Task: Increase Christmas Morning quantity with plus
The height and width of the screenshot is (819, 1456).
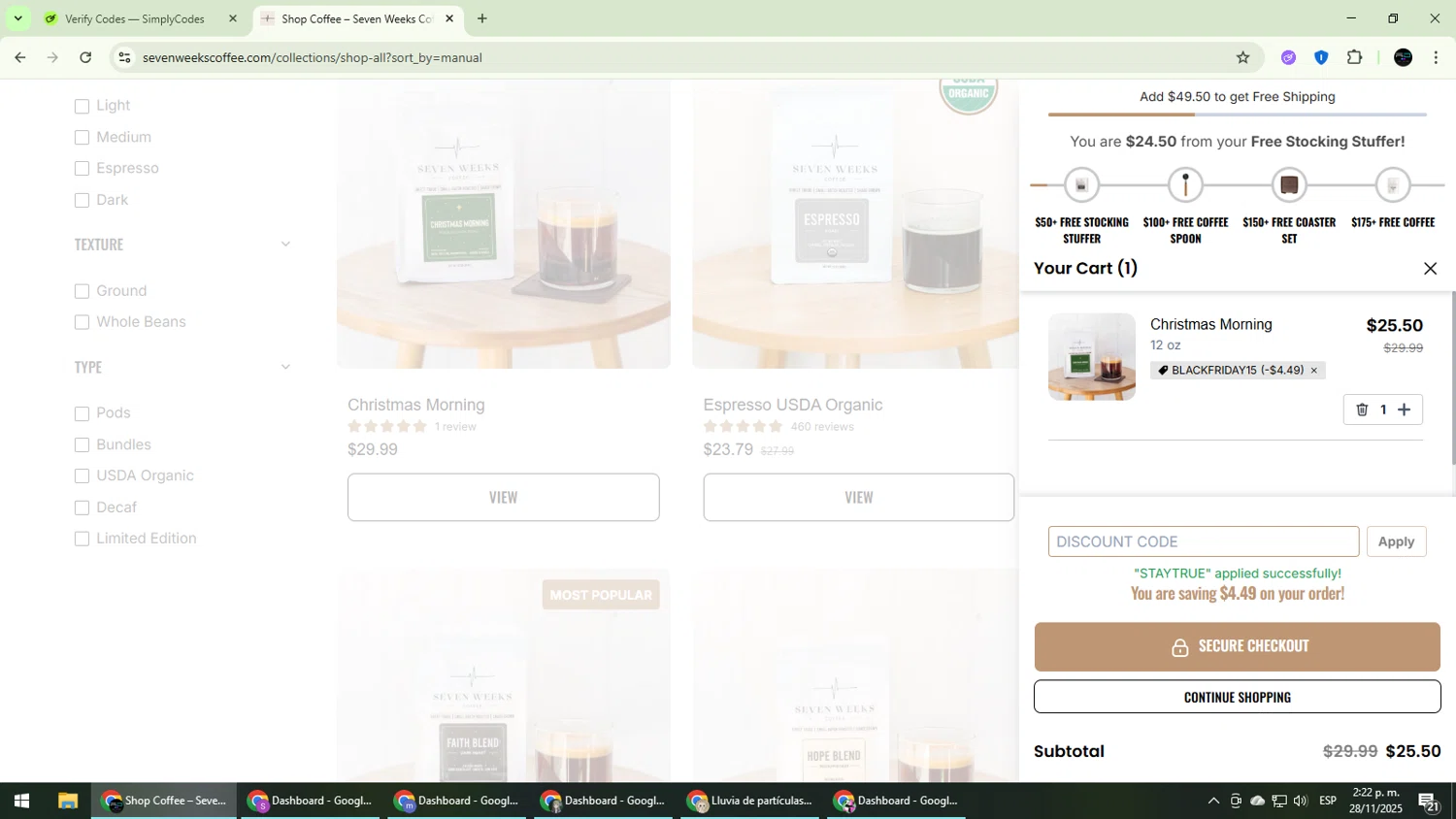Action: (1404, 409)
